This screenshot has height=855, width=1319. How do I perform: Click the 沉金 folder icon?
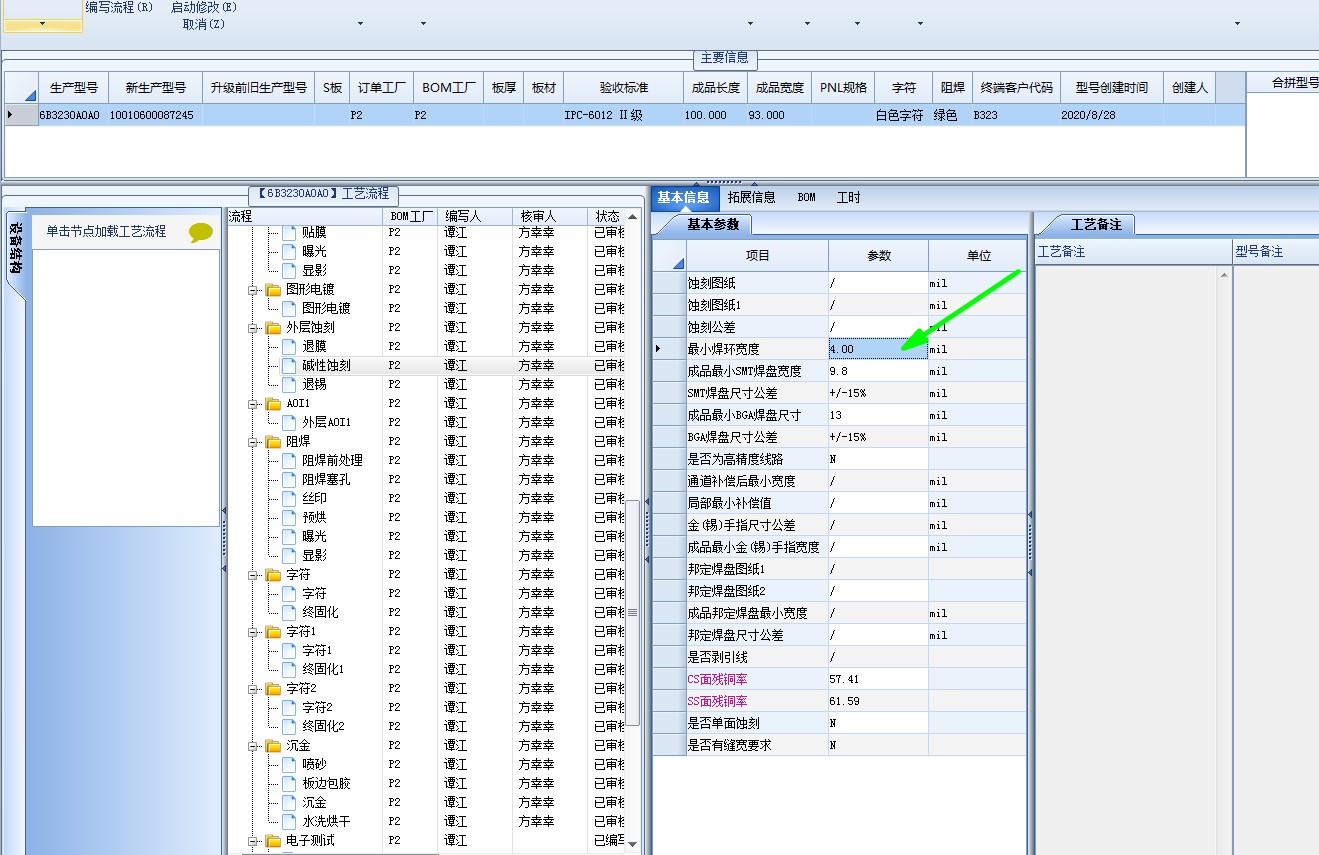click(273, 746)
